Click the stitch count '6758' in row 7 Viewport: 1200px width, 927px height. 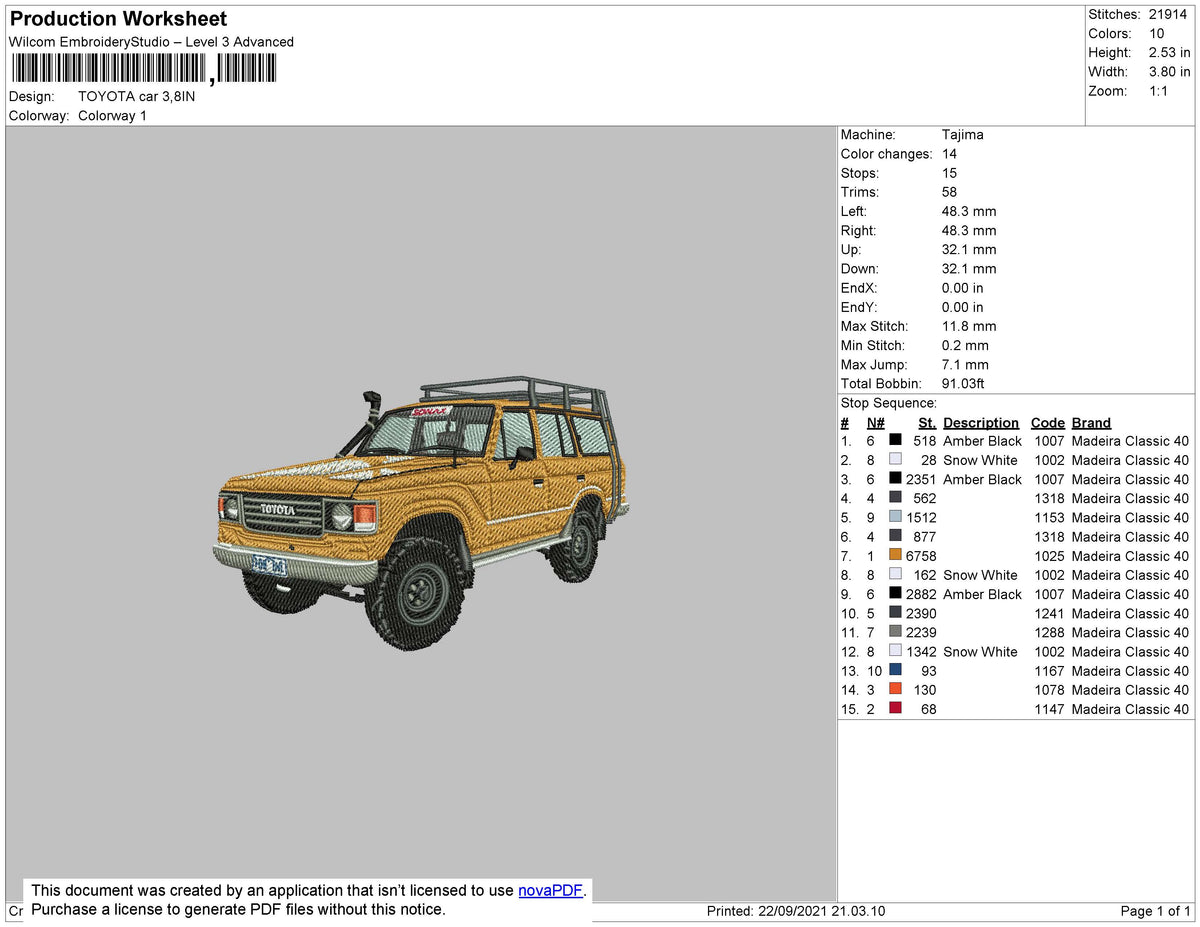[921, 556]
